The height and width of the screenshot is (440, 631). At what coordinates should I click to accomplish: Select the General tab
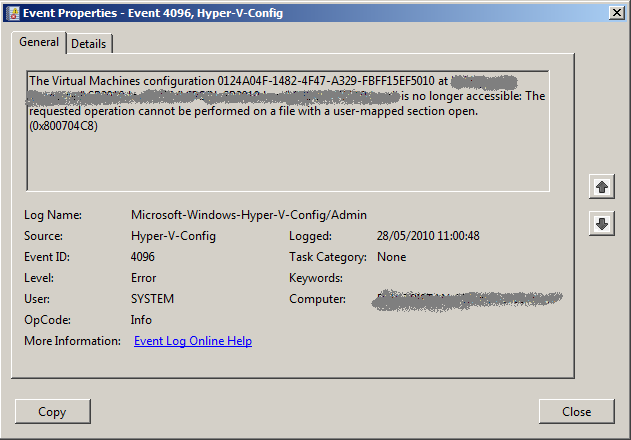[x=39, y=42]
